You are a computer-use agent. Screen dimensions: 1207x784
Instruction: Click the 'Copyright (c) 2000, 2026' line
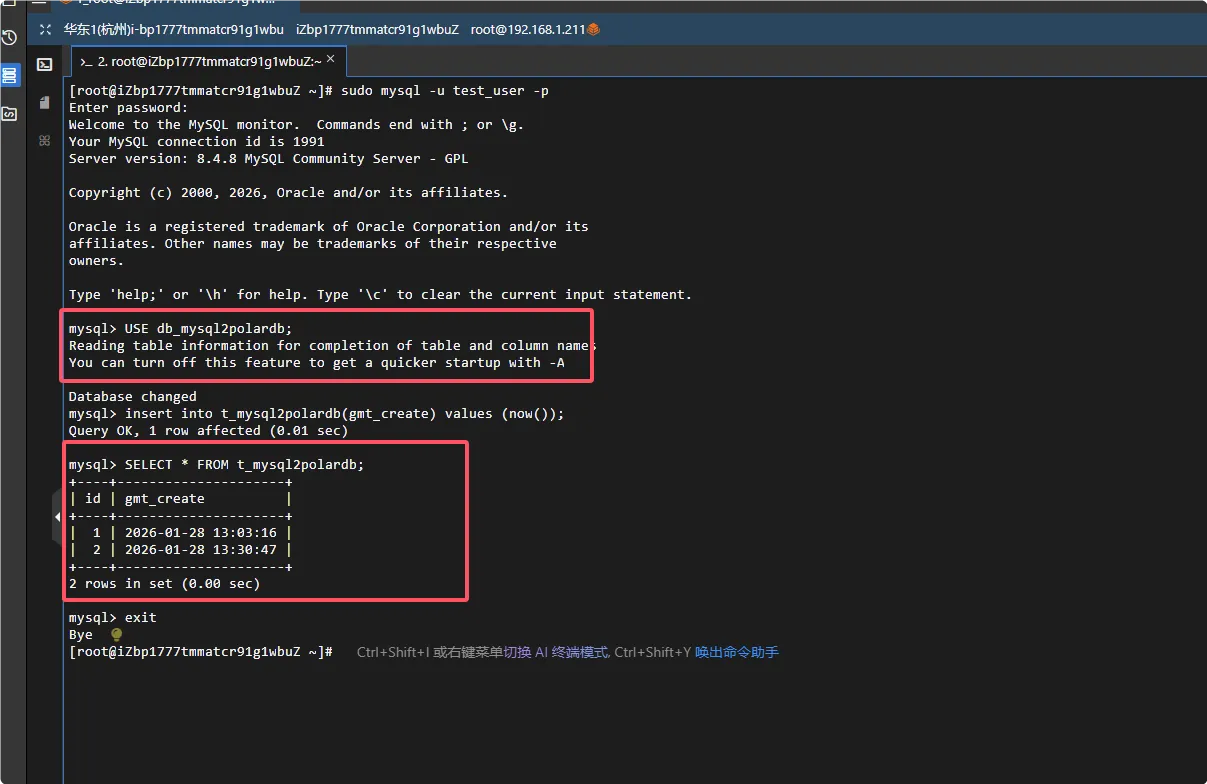pyautogui.click(x=289, y=193)
